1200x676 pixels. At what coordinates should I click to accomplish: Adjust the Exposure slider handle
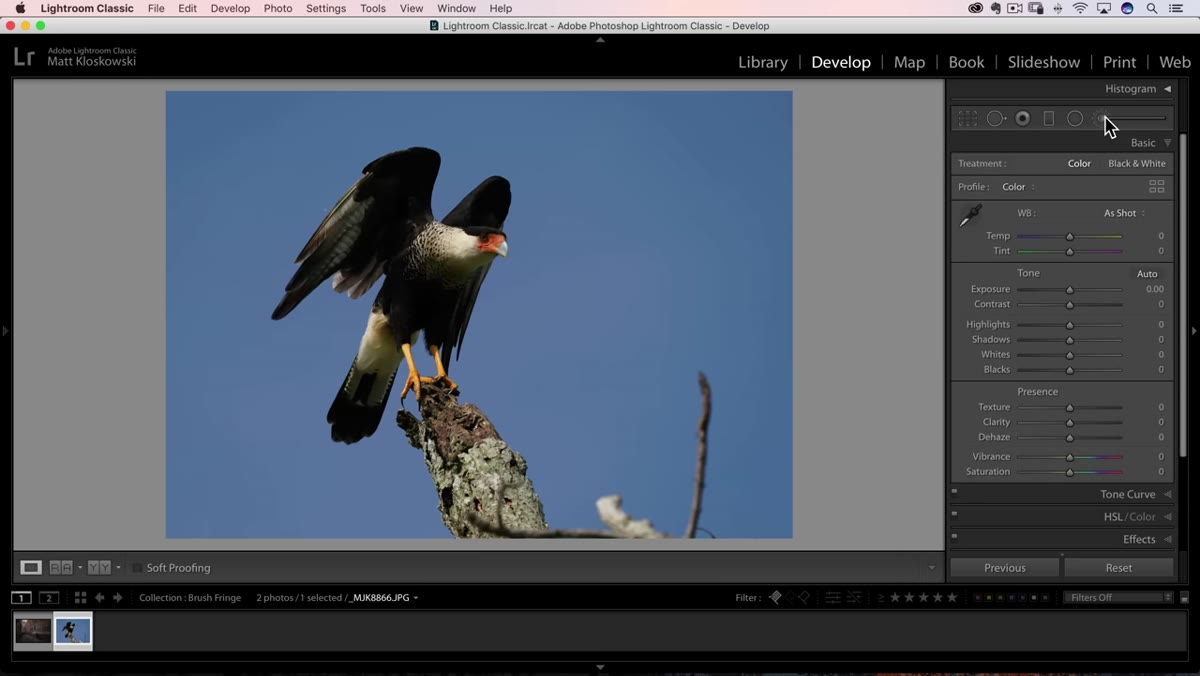(x=1069, y=290)
